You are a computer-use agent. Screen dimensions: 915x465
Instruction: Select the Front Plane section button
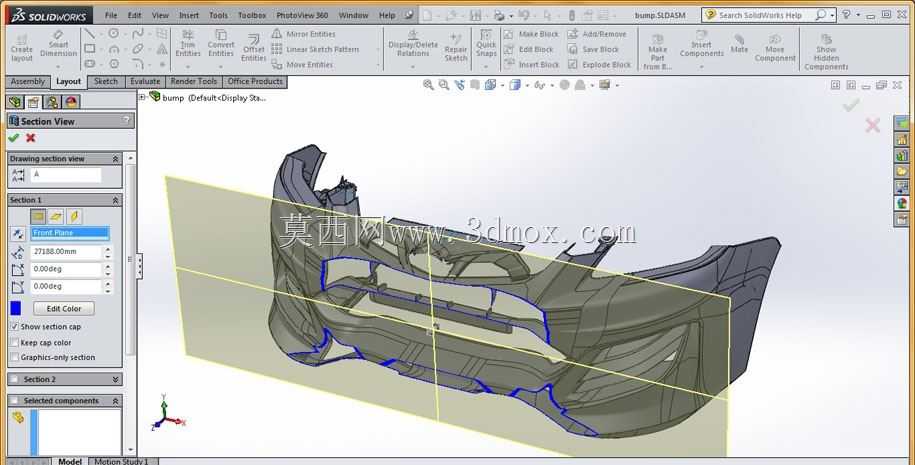tap(38, 216)
